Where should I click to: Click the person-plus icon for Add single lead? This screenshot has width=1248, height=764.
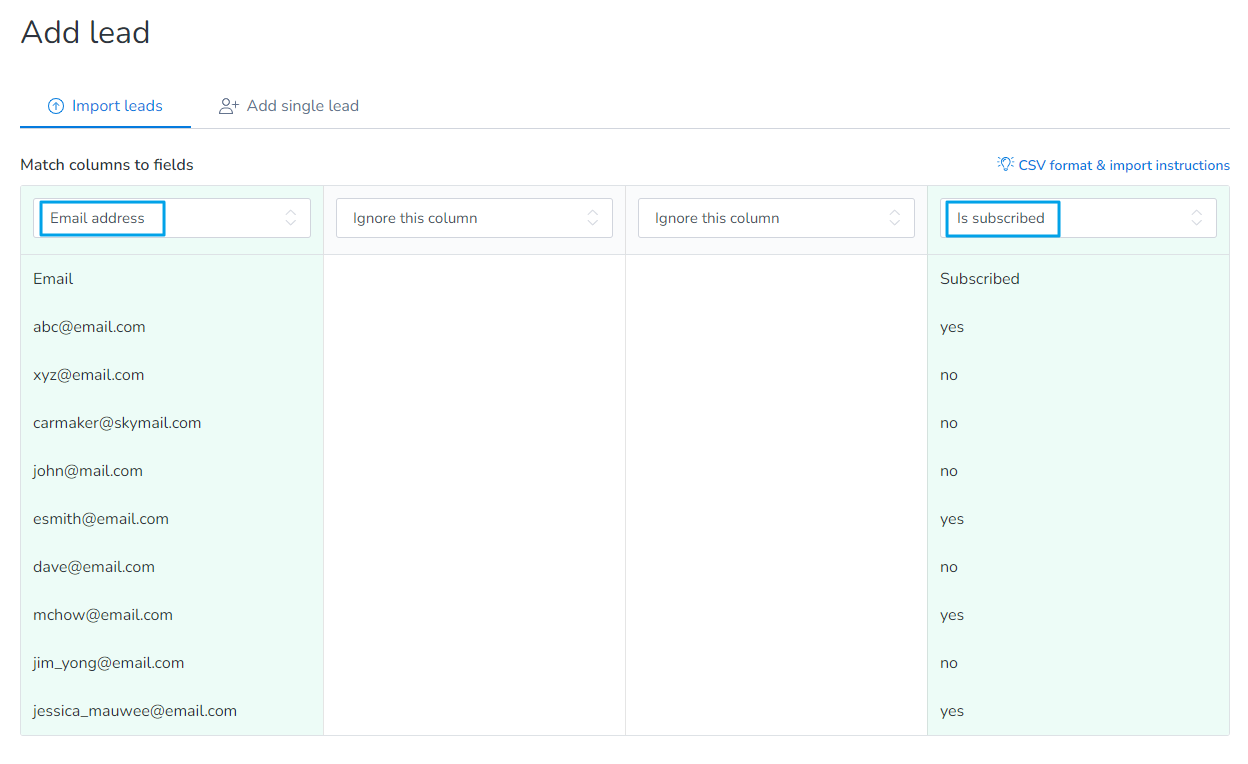[x=229, y=106]
